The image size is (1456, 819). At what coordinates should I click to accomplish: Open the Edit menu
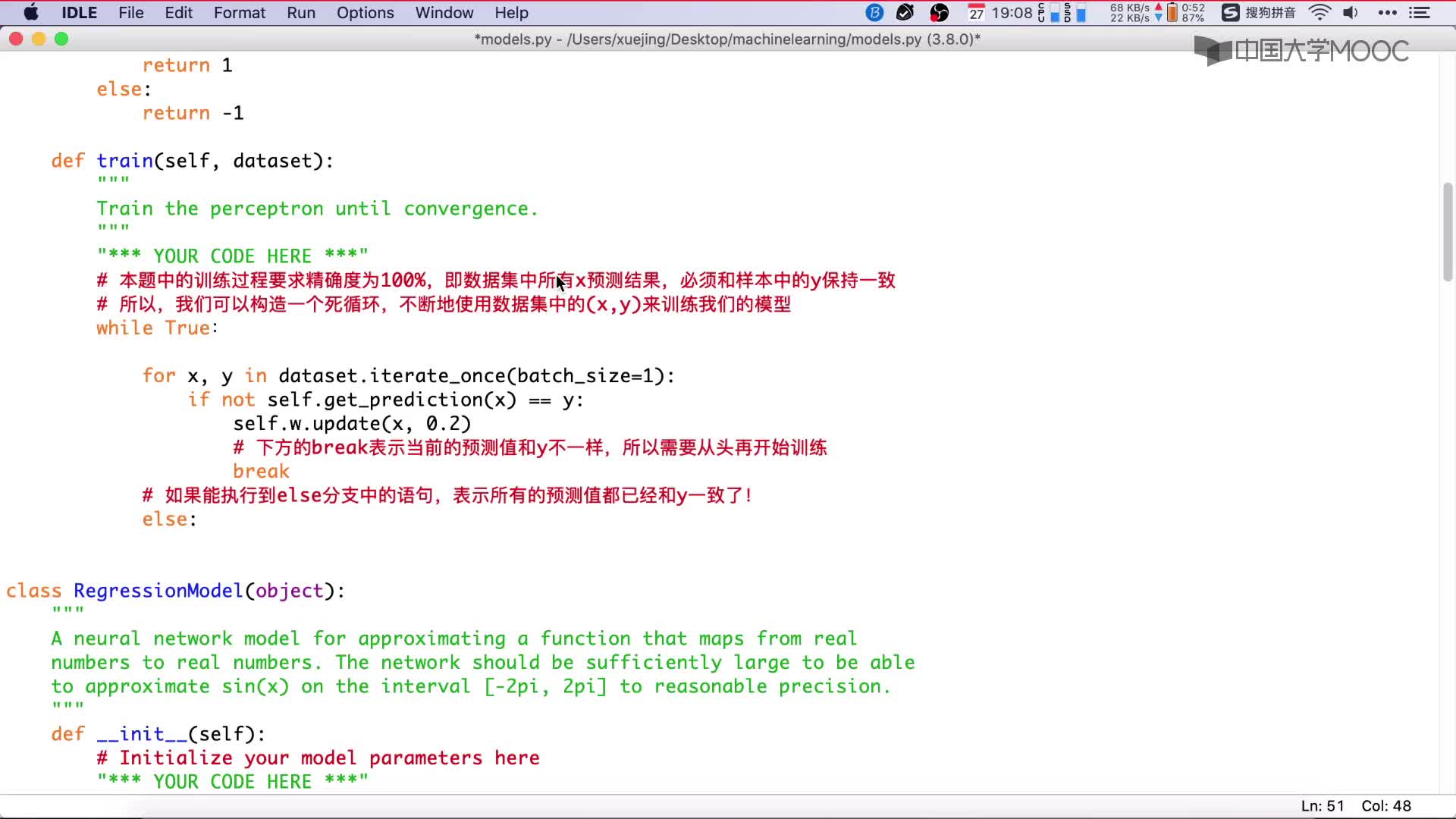point(178,13)
